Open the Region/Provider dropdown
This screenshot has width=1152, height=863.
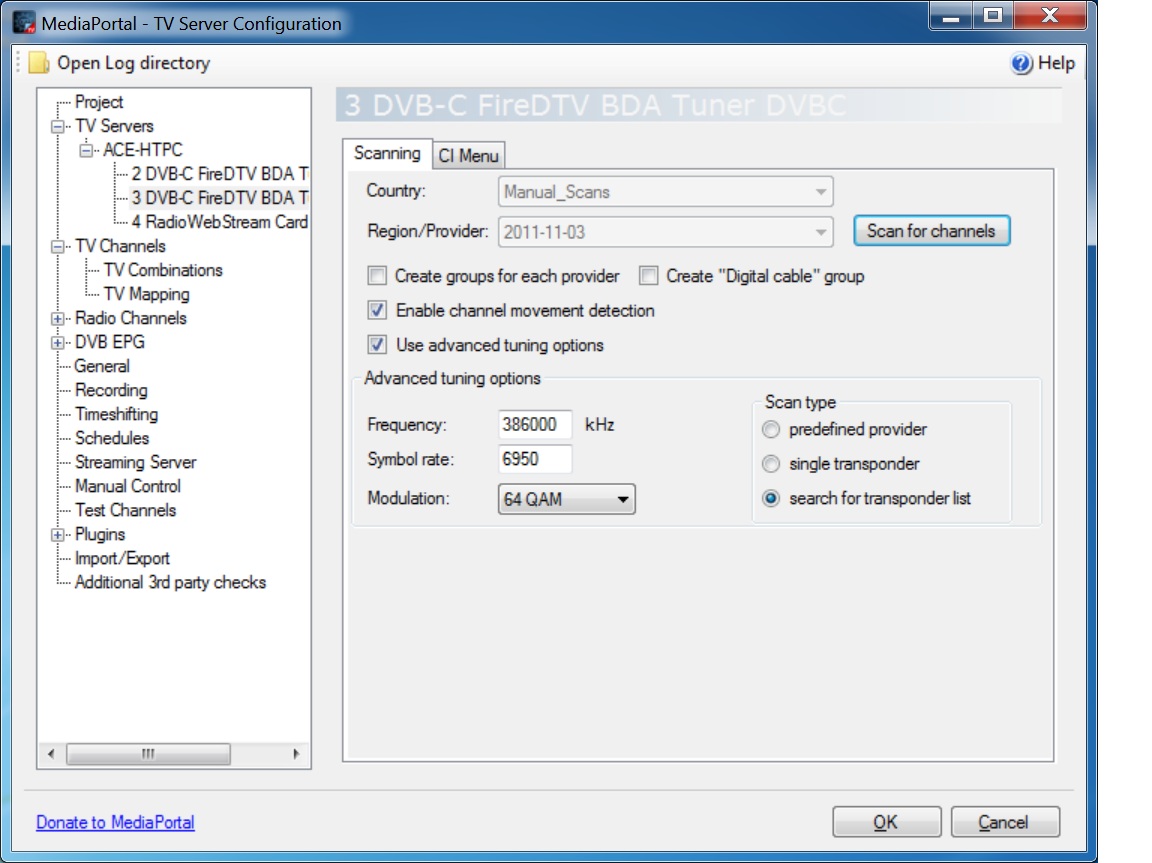[x=666, y=232]
